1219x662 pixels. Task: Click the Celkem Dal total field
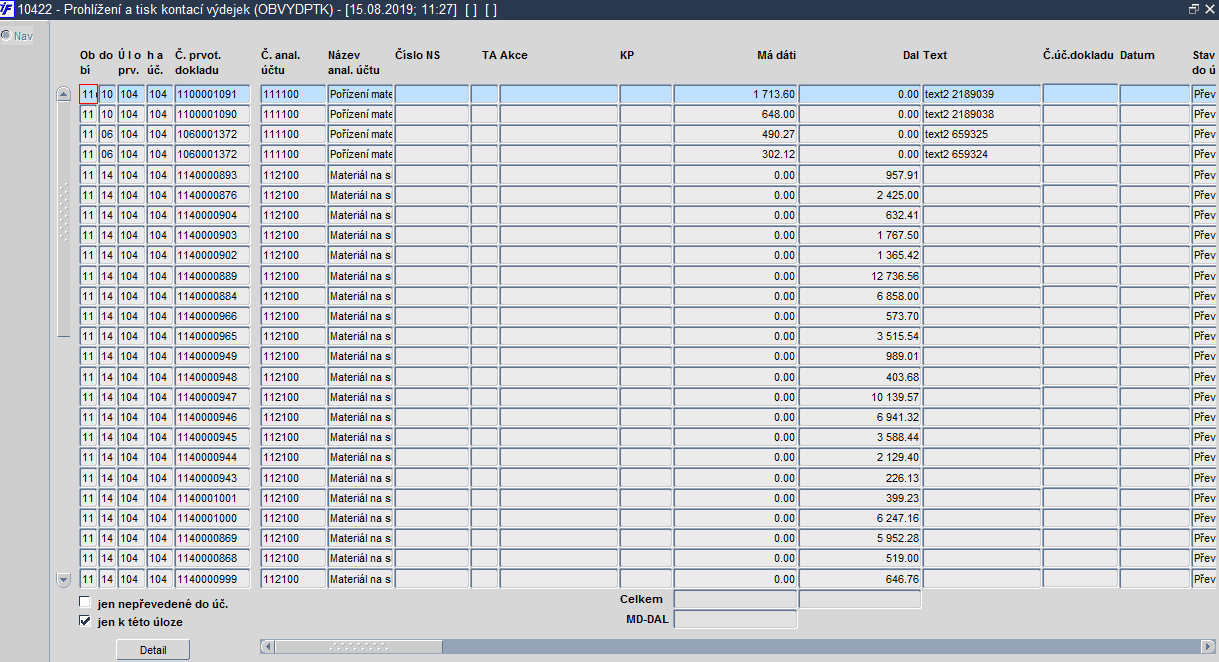[x=860, y=599]
